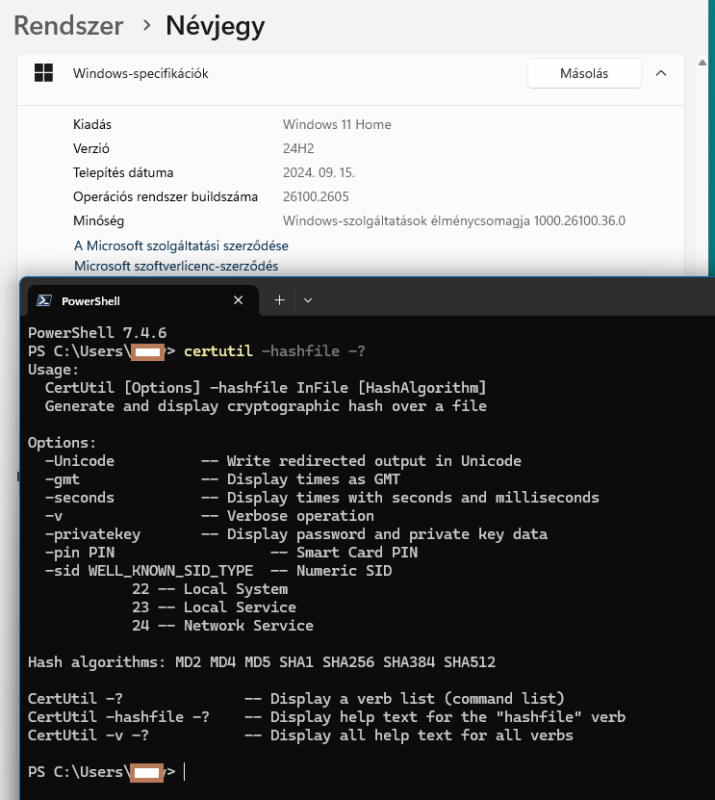715x800 pixels.
Task: Click the Windows-szolgáltatások élménycsomagja value
Action: 454,220
